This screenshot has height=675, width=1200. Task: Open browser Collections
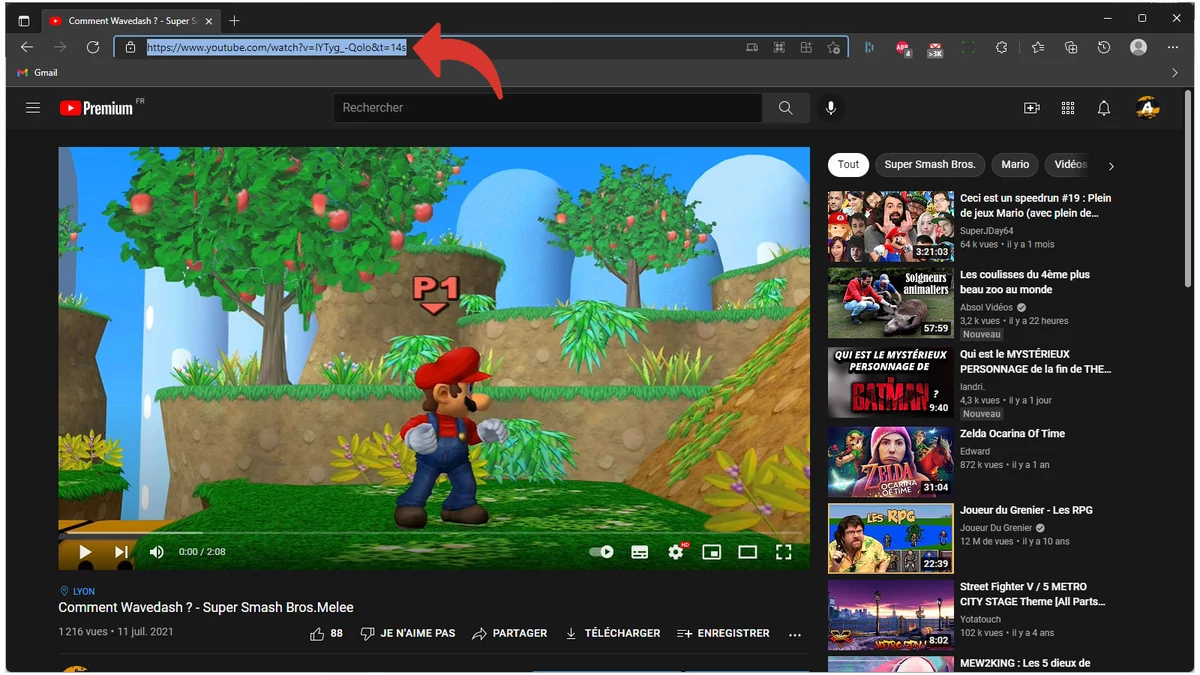tap(1071, 47)
